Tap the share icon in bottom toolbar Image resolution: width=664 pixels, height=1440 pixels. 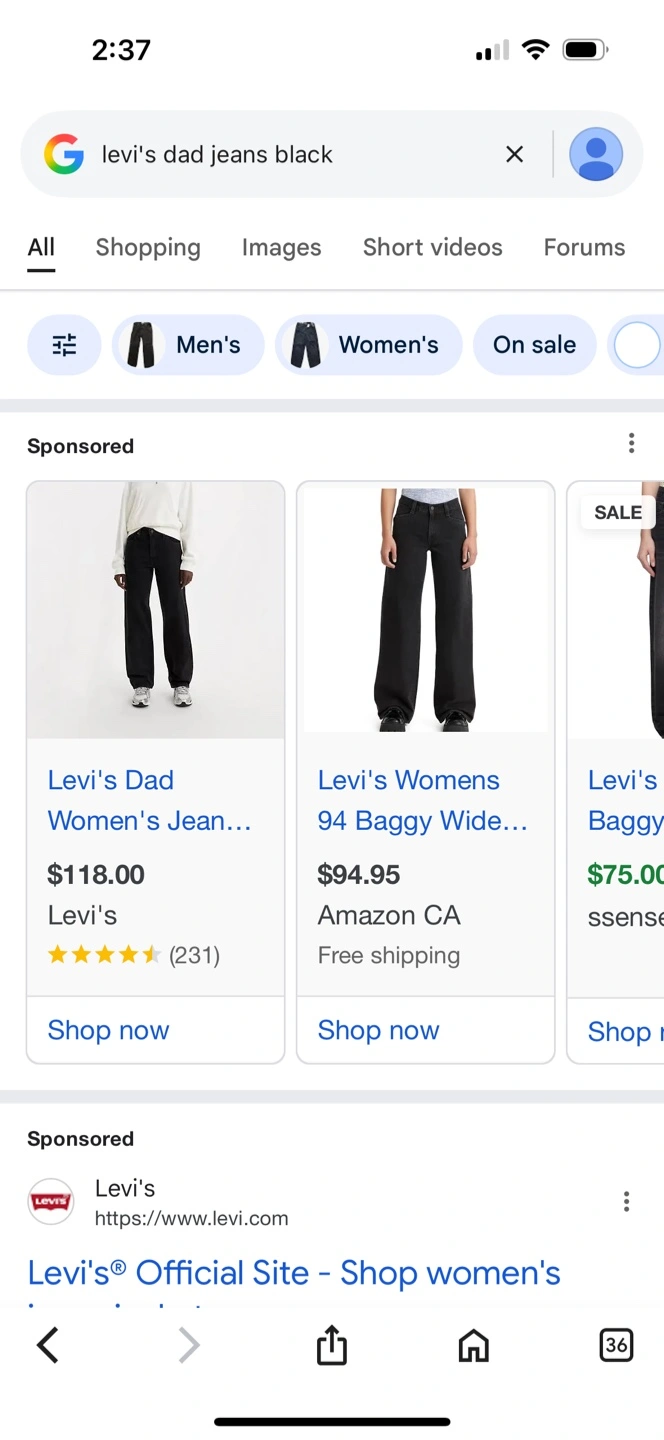pos(331,1346)
